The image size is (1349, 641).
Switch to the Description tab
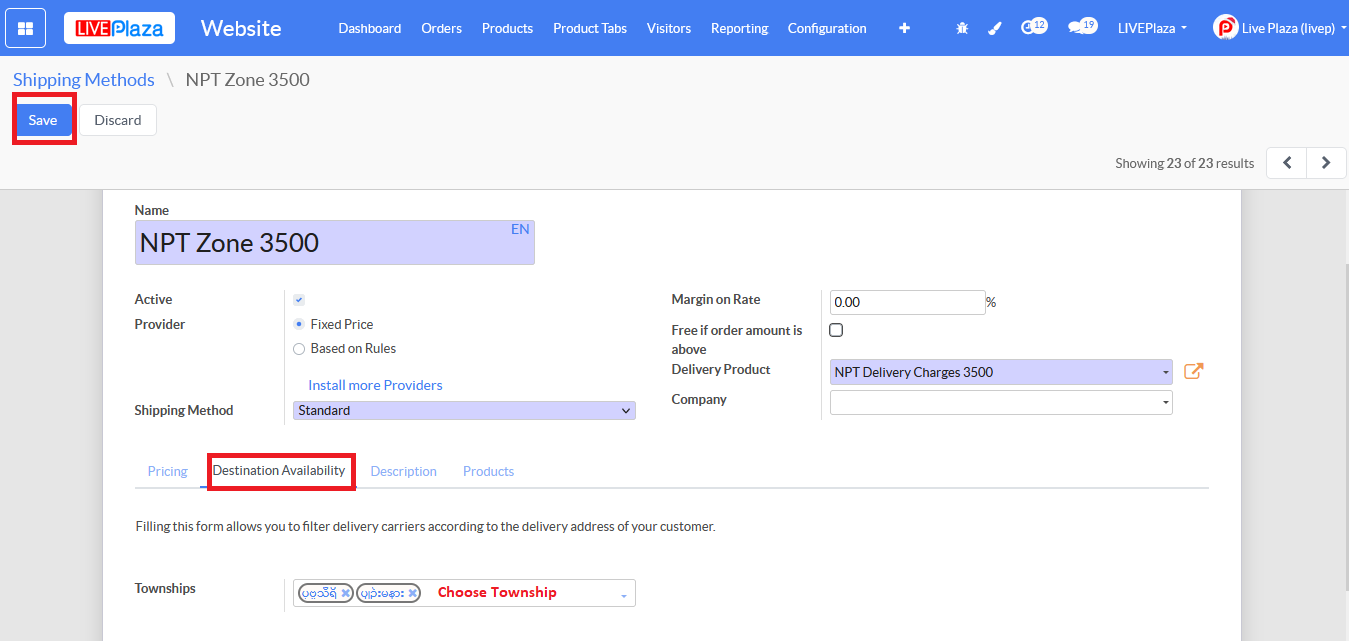click(x=404, y=471)
